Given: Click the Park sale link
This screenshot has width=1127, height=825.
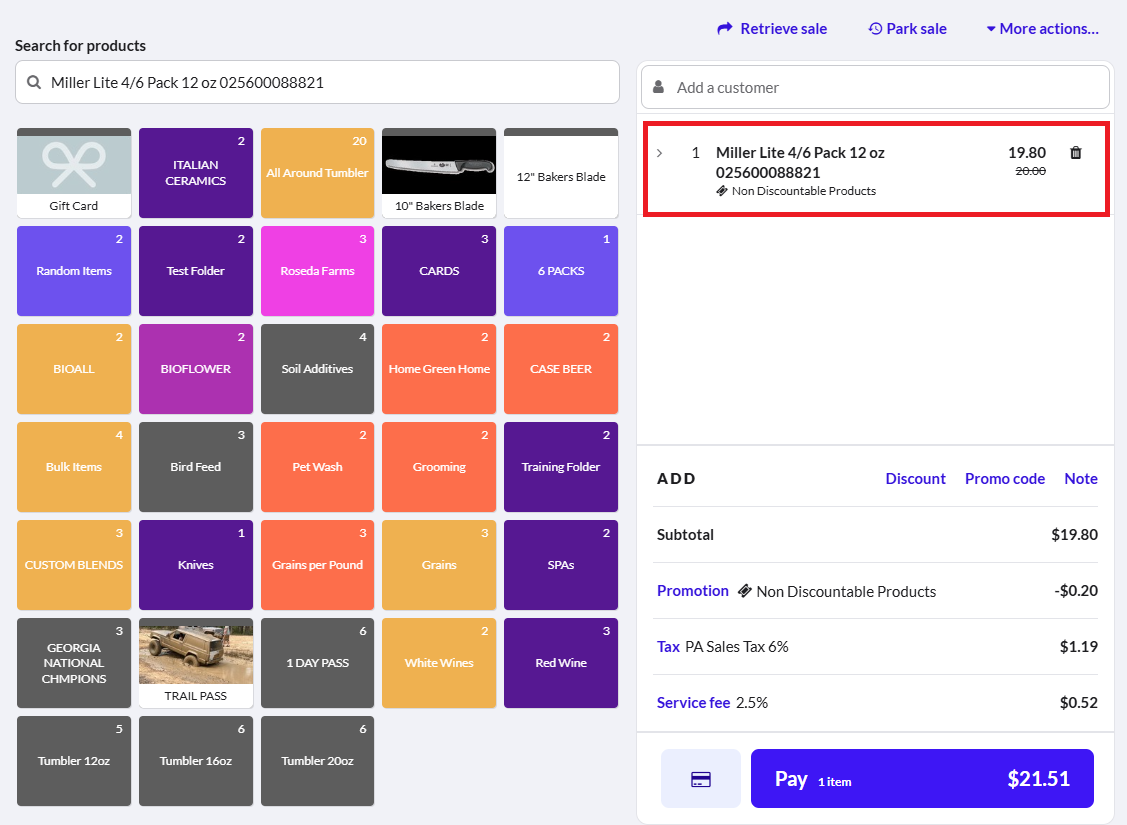Looking at the screenshot, I should tap(907, 29).
